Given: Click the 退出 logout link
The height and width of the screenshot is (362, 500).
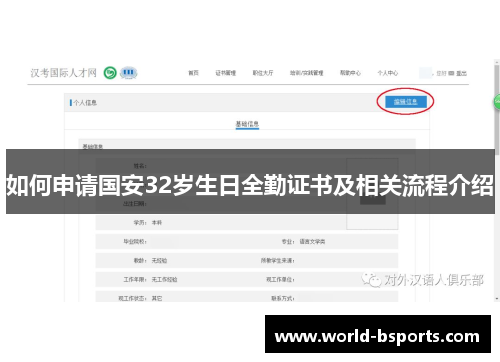Looking at the screenshot, I should coord(461,73).
